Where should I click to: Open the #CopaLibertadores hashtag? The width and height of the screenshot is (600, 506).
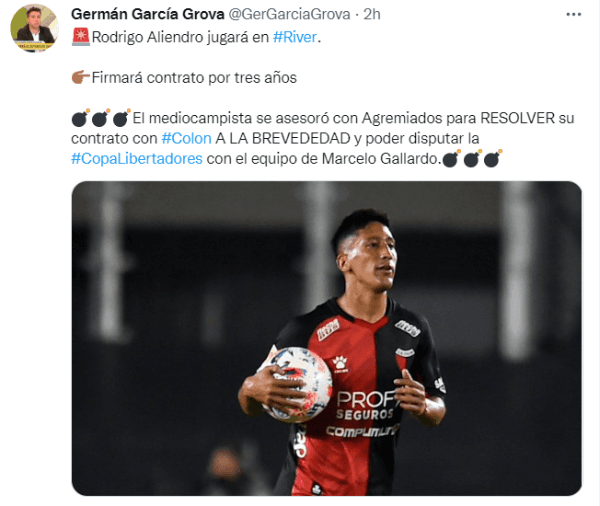[x=137, y=158]
